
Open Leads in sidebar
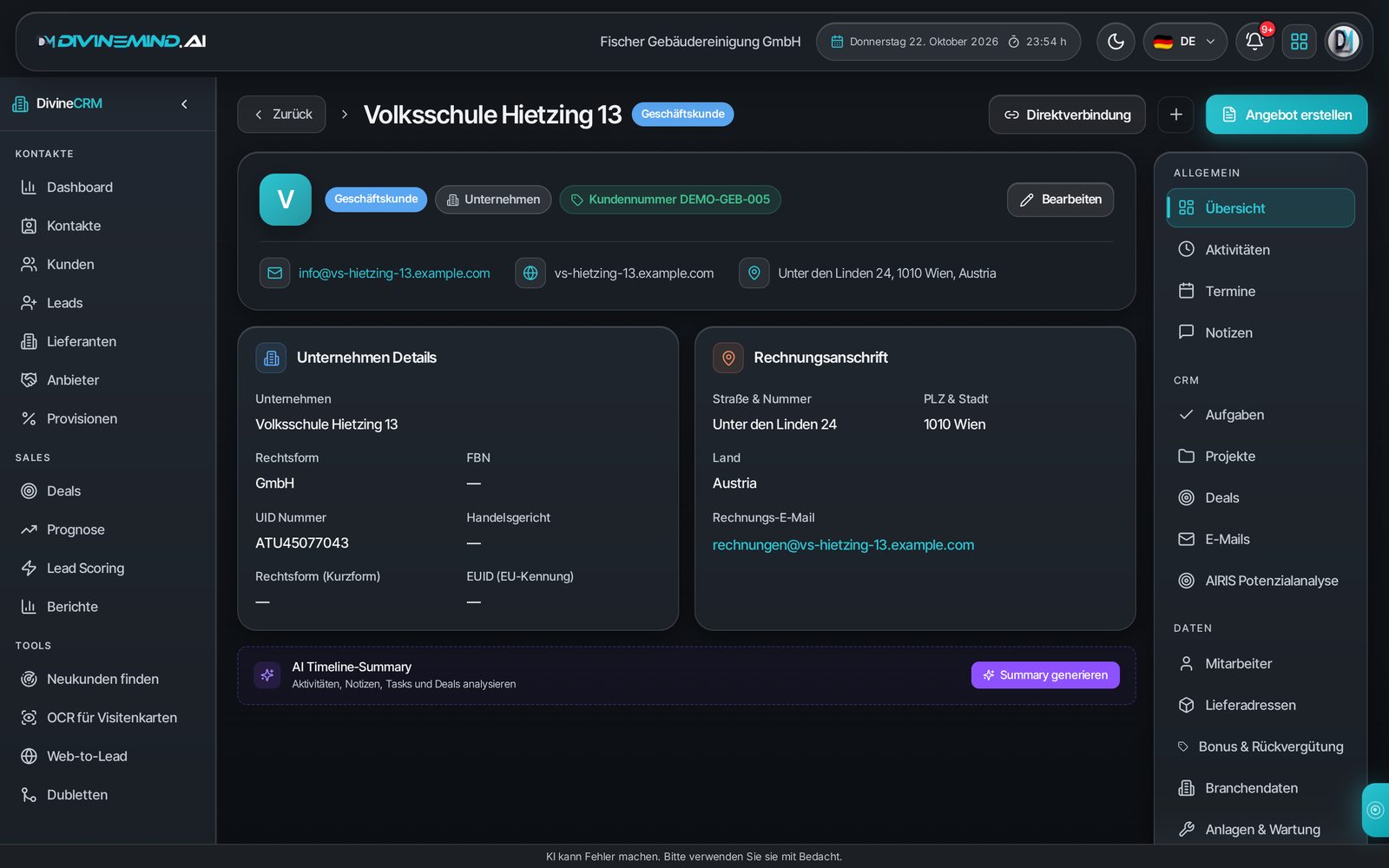108,303
